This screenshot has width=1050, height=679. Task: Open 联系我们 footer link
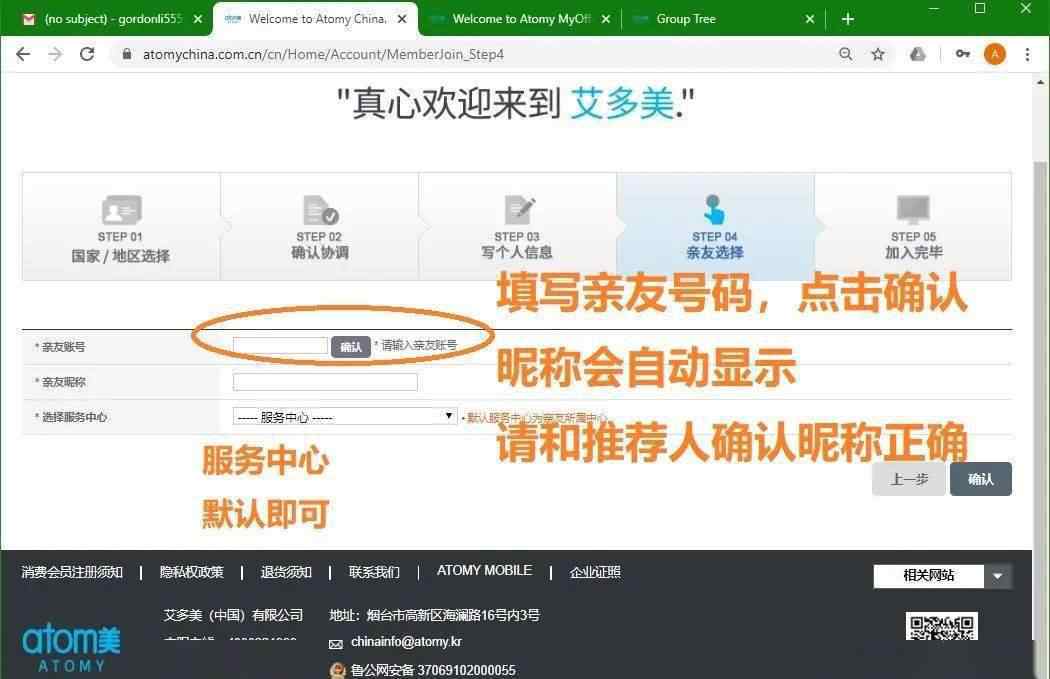pyautogui.click(x=374, y=572)
